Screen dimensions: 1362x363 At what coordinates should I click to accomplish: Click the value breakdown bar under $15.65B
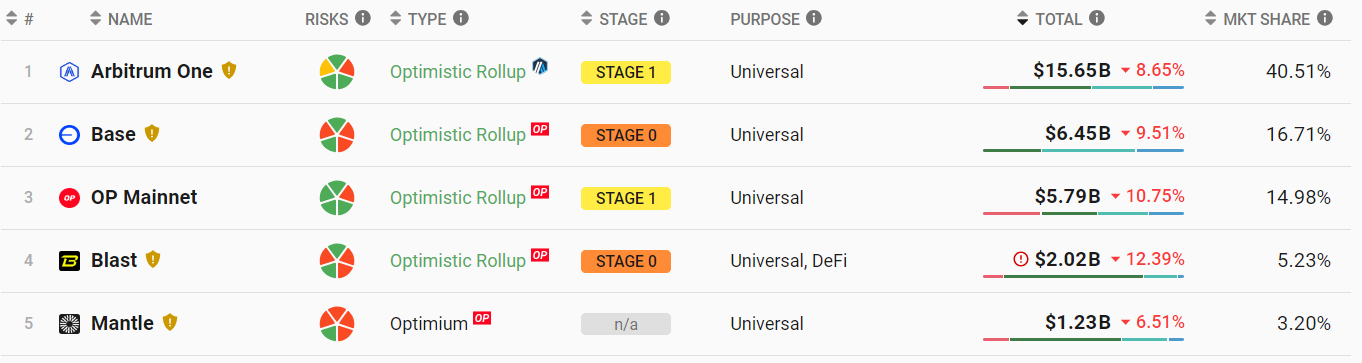(x=1084, y=88)
